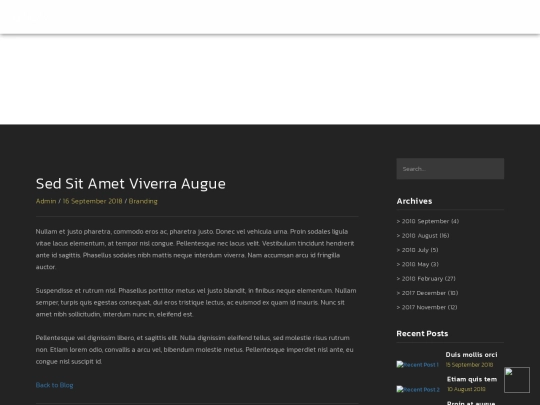The image size is (540, 405).
Task: Click the Archives heading
Action: click(414, 201)
